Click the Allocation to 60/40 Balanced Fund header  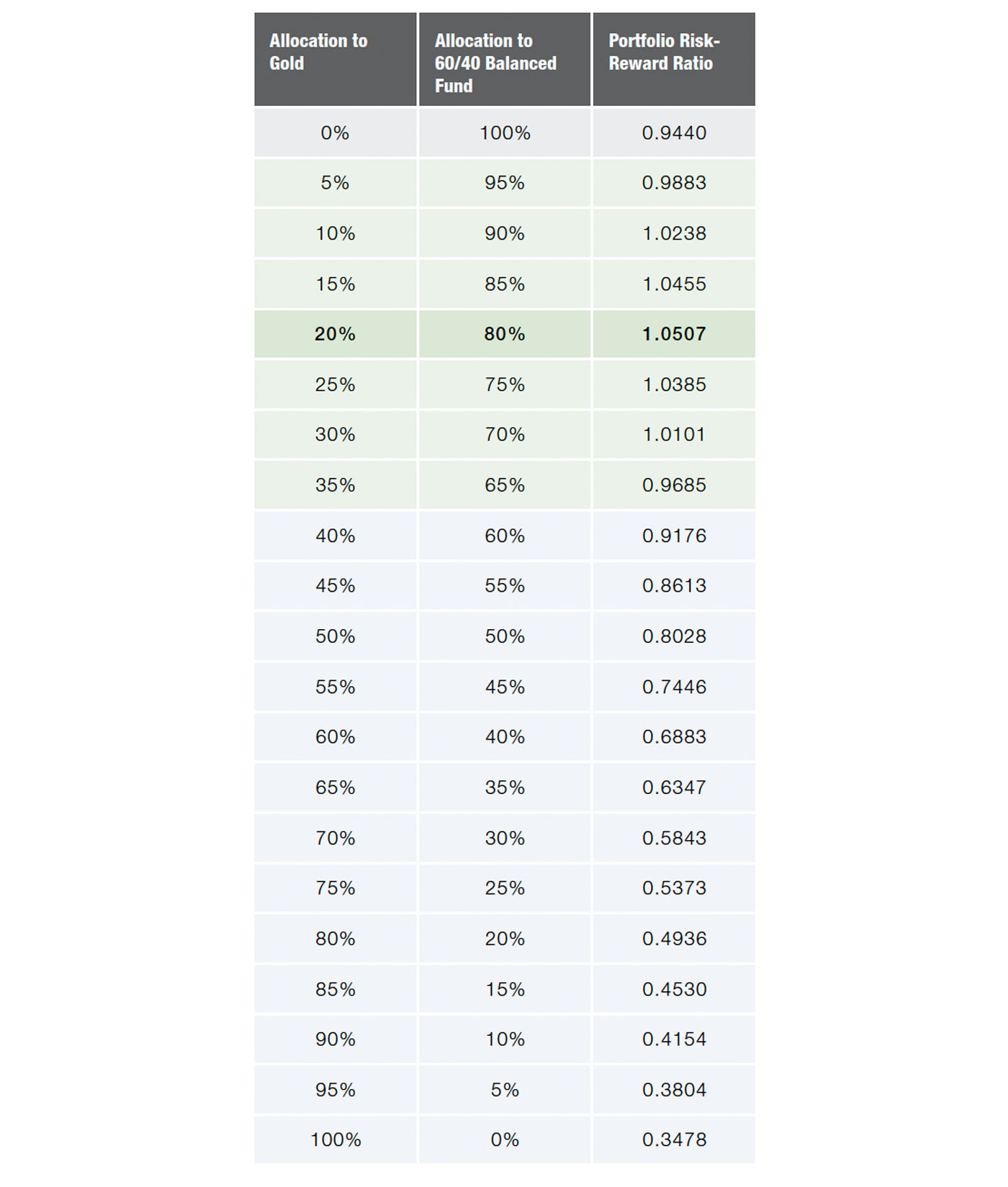pyautogui.click(x=505, y=59)
